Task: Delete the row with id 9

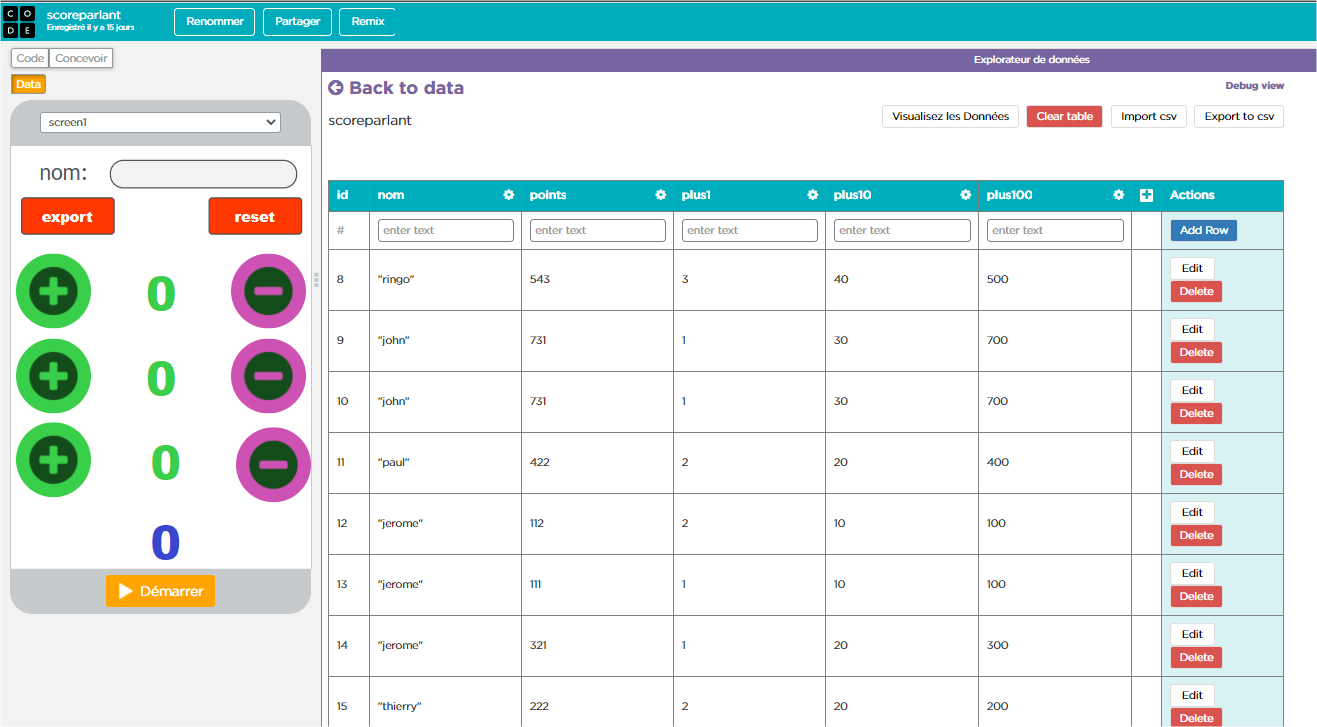Action: pos(1196,353)
